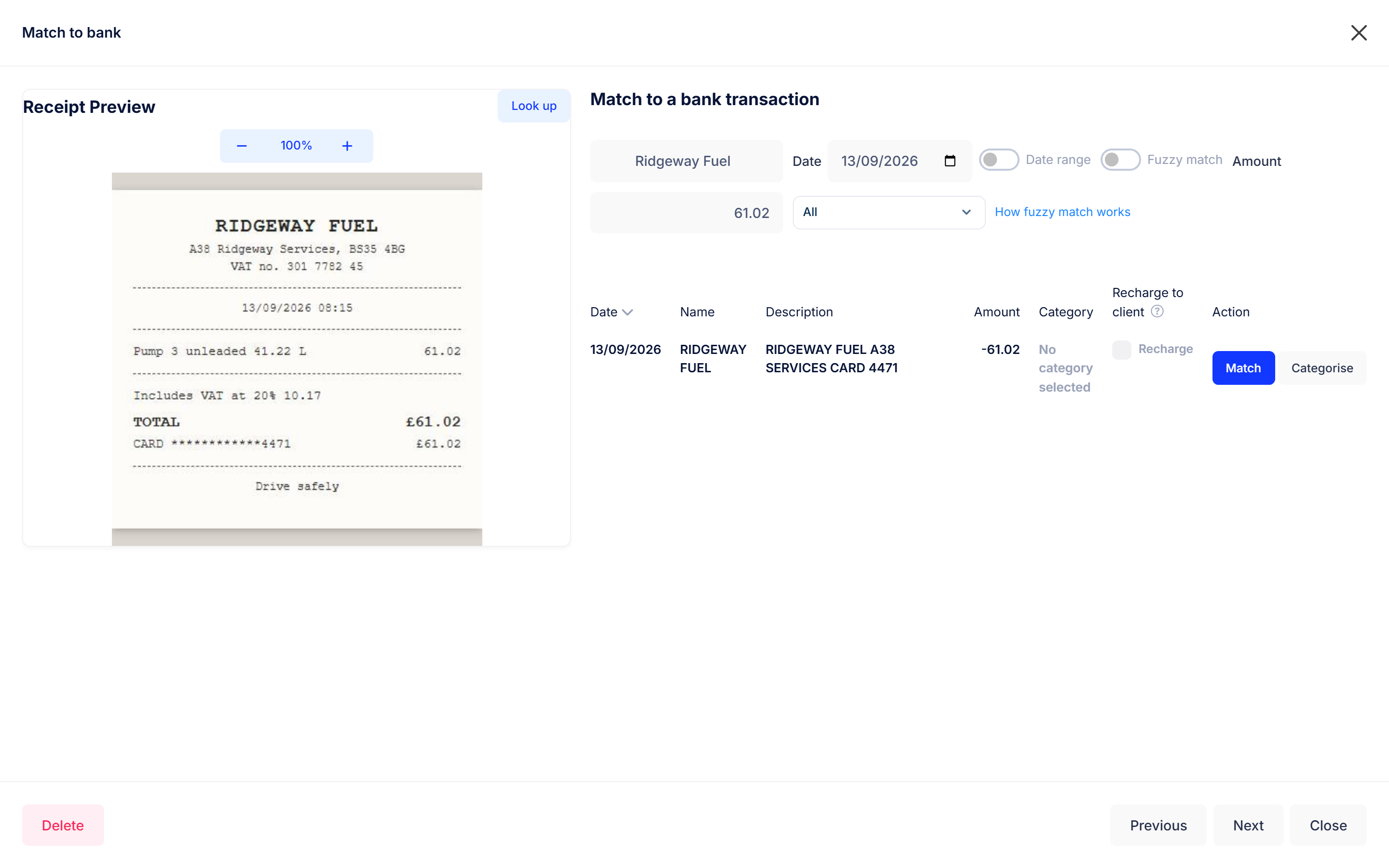Sort by Date column chevron
This screenshot has height=868, width=1389.
pos(627,312)
